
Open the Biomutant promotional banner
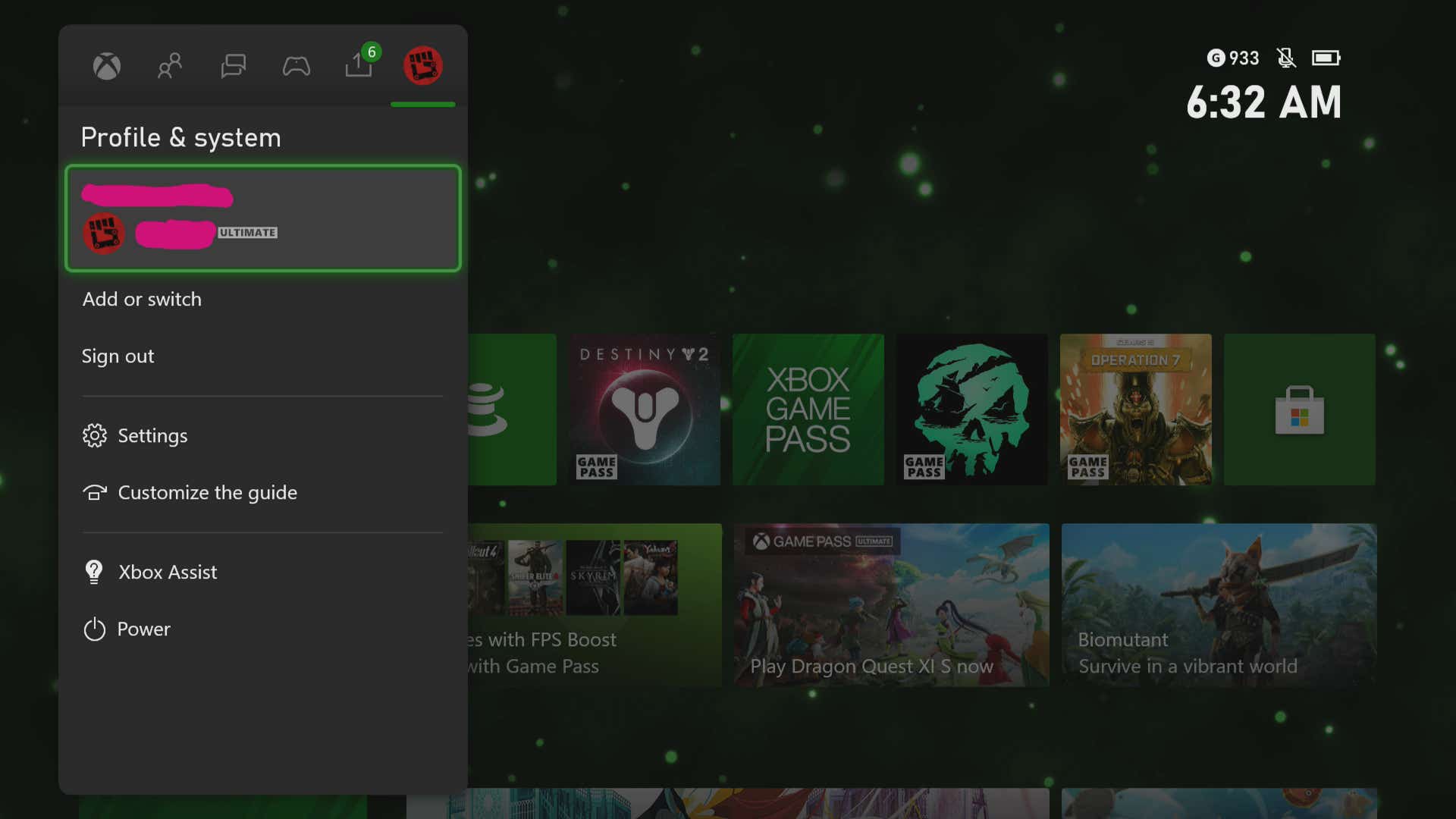click(x=1218, y=604)
